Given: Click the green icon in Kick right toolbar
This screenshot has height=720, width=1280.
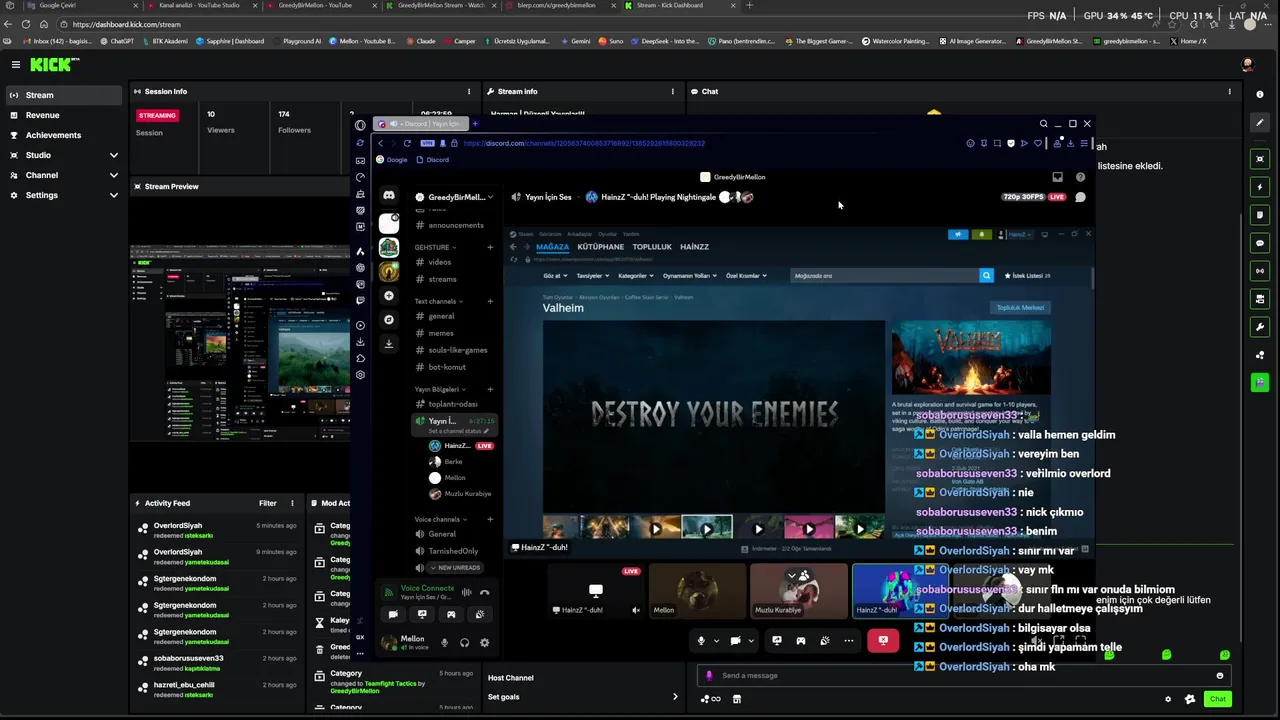Looking at the screenshot, I should click(1260, 382).
